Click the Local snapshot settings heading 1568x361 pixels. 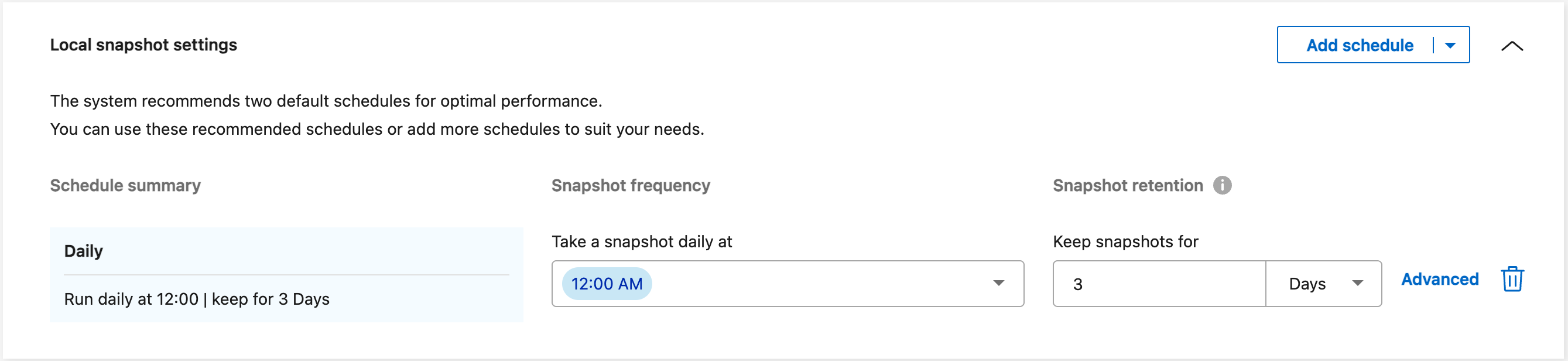tap(143, 45)
